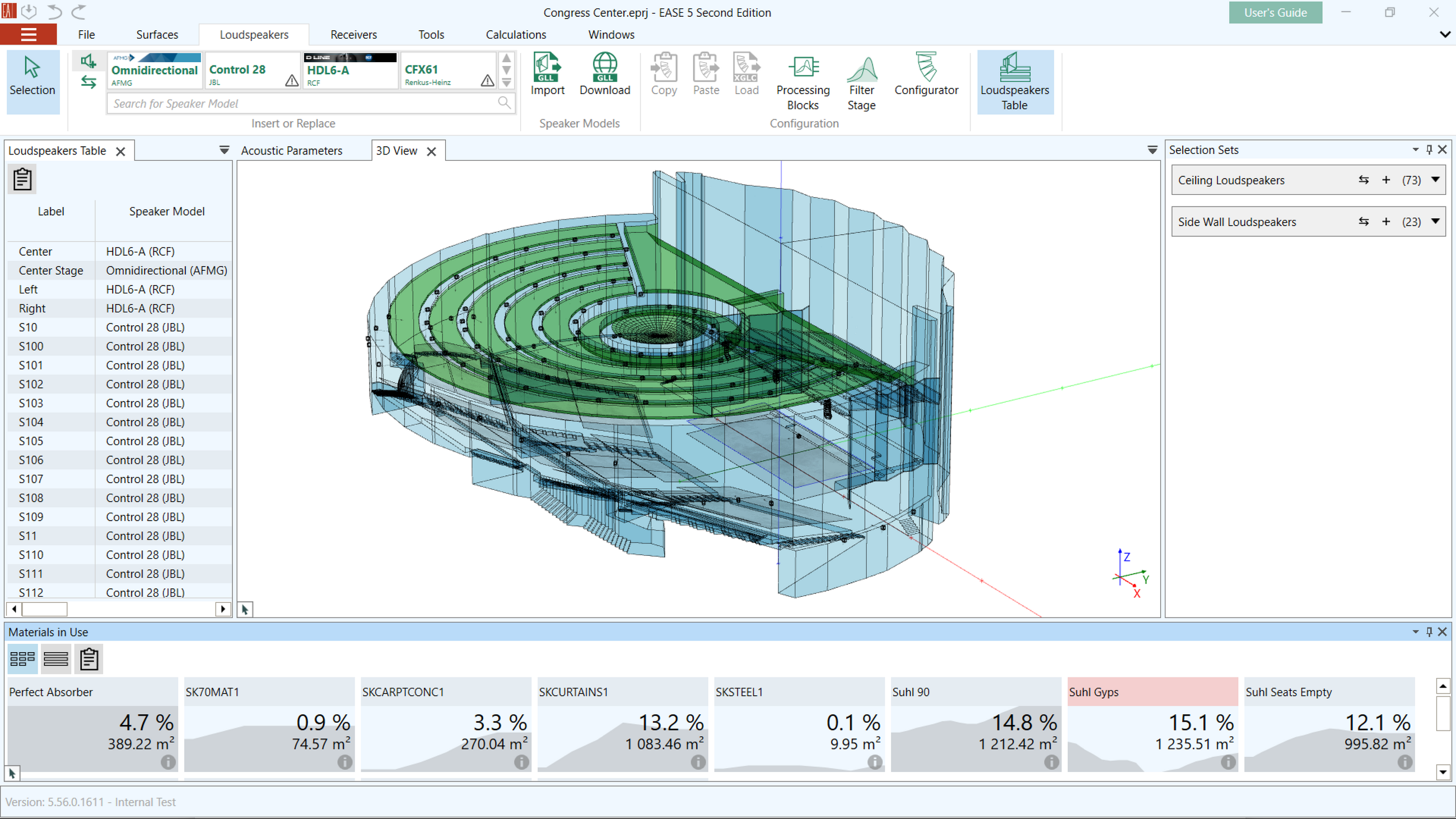Open the Calculations ribbon tab
Screen dimensions: 1456x819
[515, 35]
